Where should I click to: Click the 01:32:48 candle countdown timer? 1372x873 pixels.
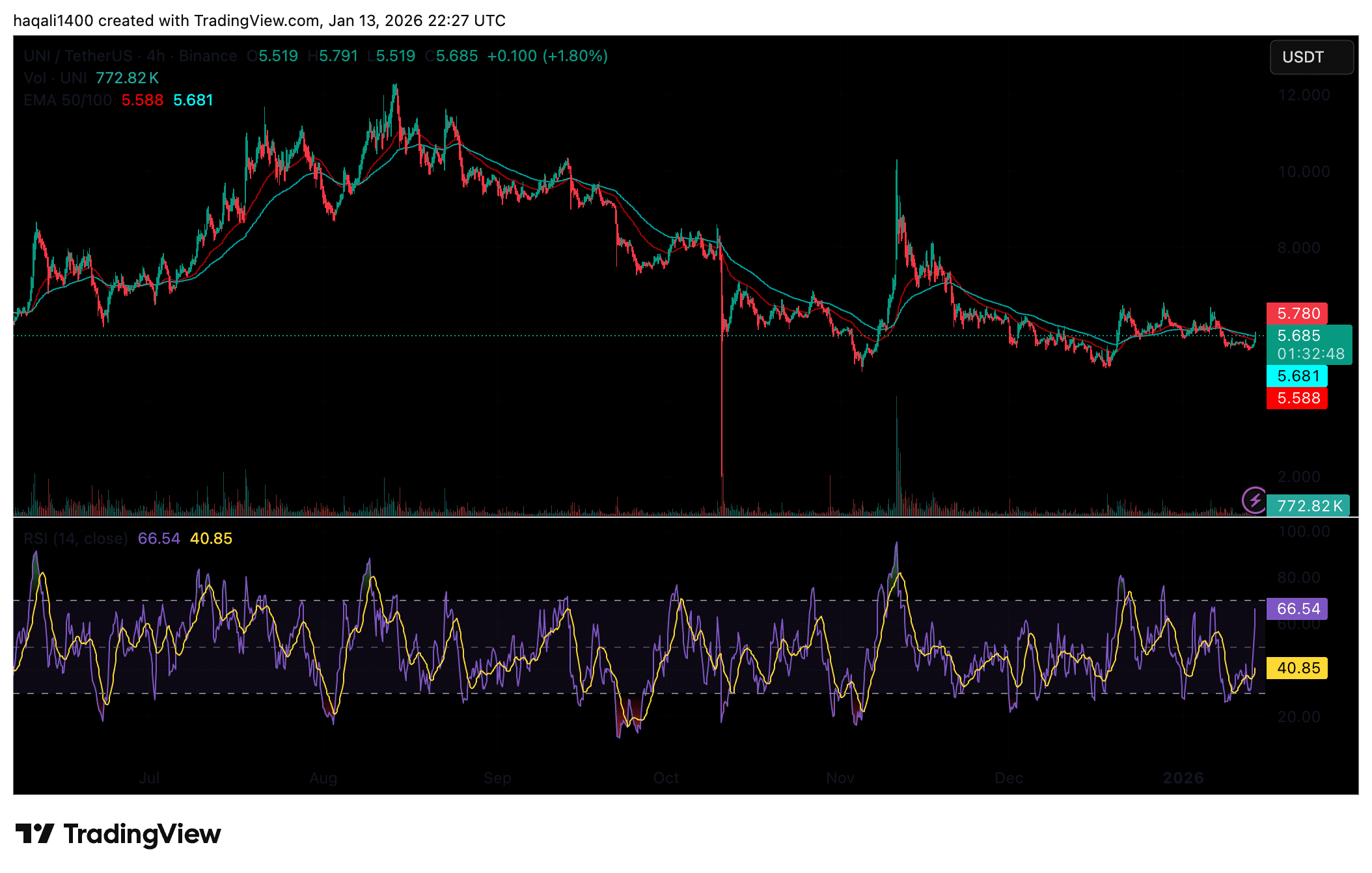pos(1310,353)
